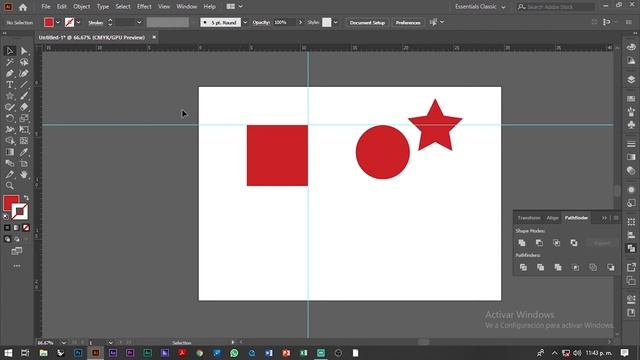Change screen mode button in toolbar

coord(17,251)
